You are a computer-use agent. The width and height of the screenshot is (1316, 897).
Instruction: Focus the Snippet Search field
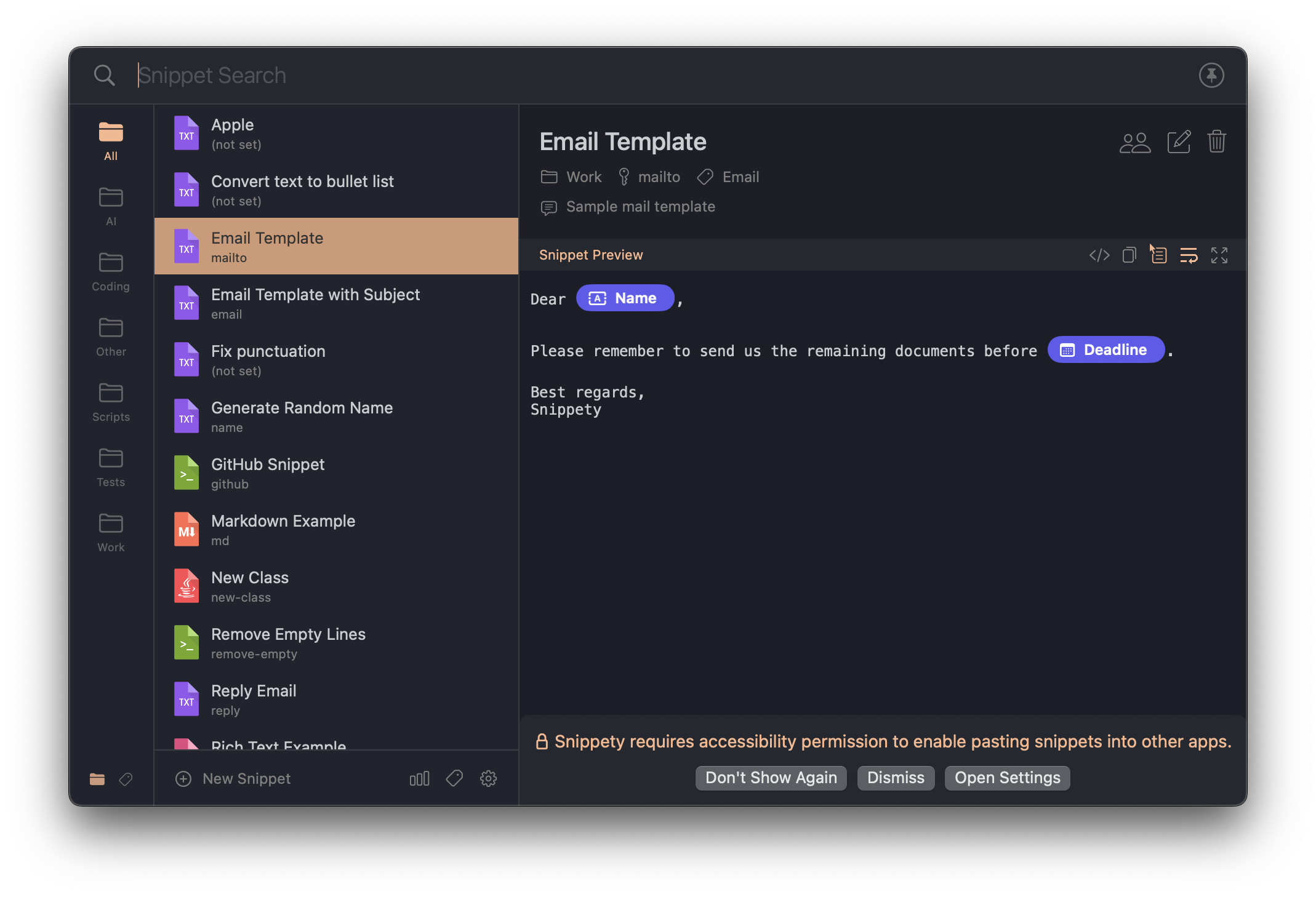(x=659, y=76)
